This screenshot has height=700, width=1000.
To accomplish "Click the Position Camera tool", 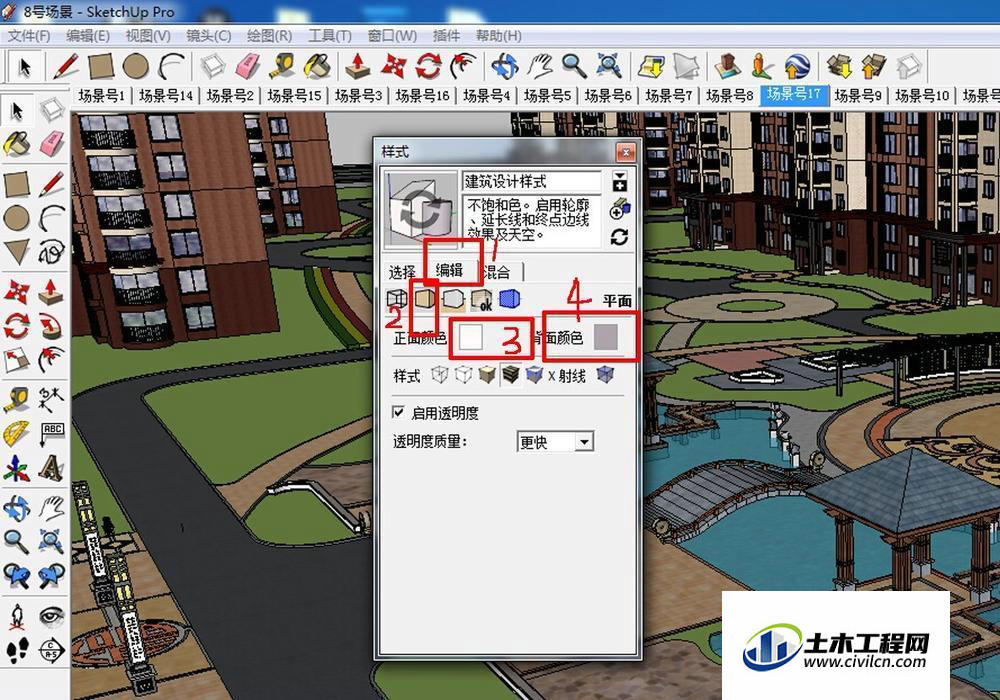I will pyautogui.click(x=17, y=616).
